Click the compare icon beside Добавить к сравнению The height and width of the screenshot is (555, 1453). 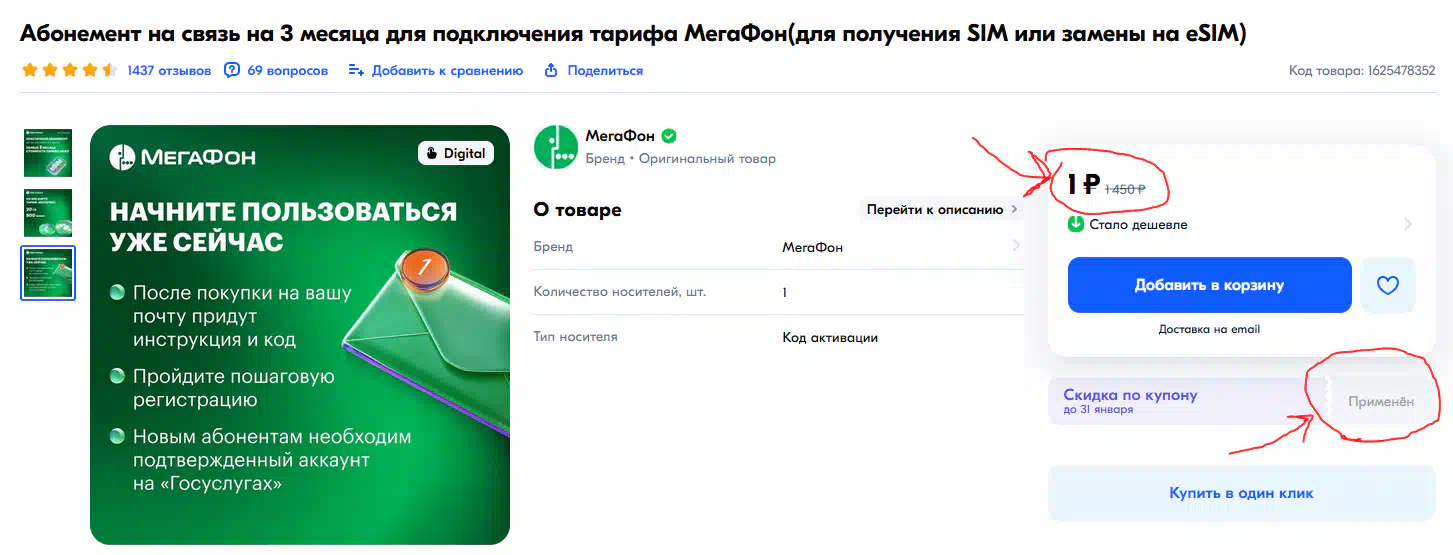pyautogui.click(x=356, y=70)
